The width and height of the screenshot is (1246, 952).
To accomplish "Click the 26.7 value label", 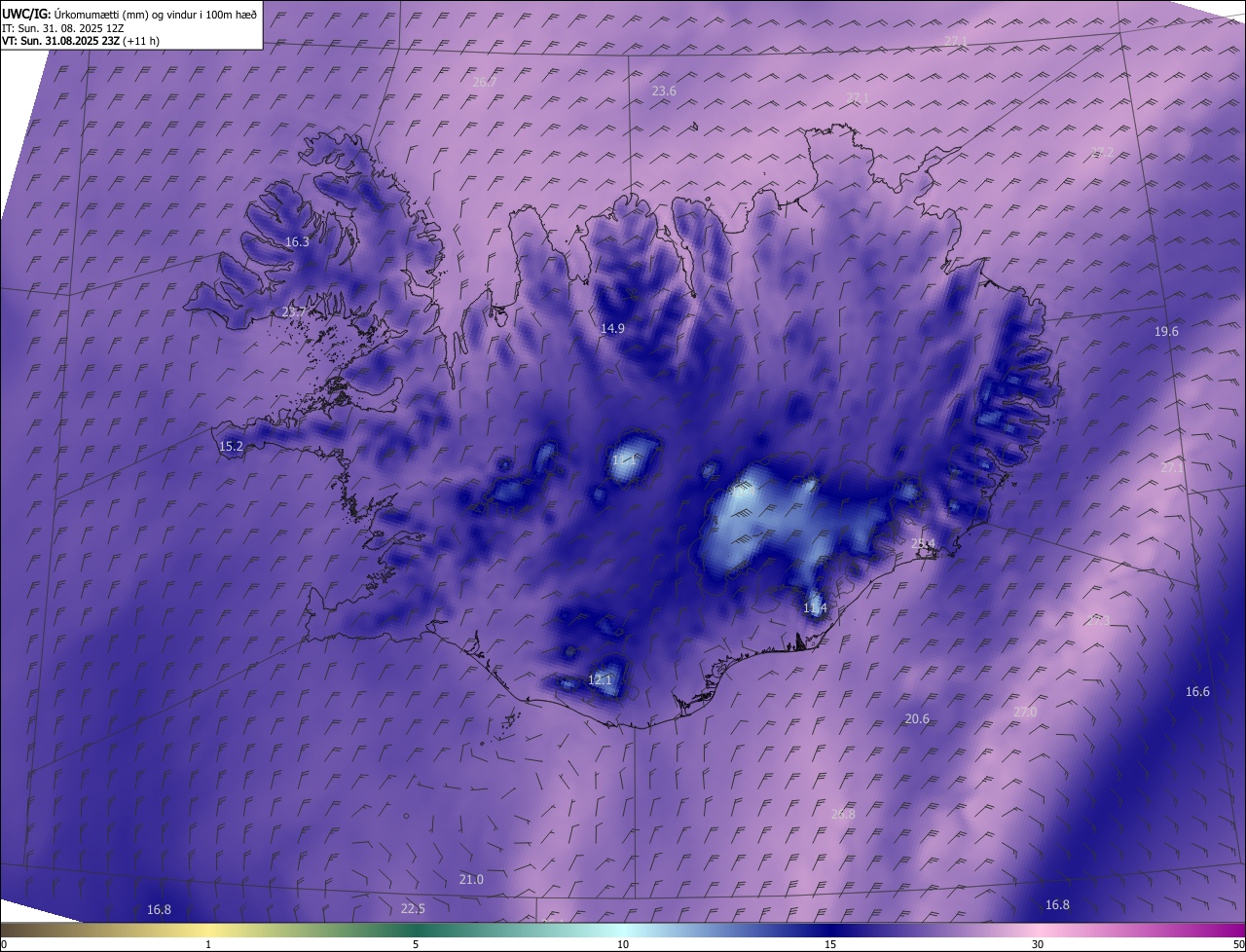I will [484, 83].
